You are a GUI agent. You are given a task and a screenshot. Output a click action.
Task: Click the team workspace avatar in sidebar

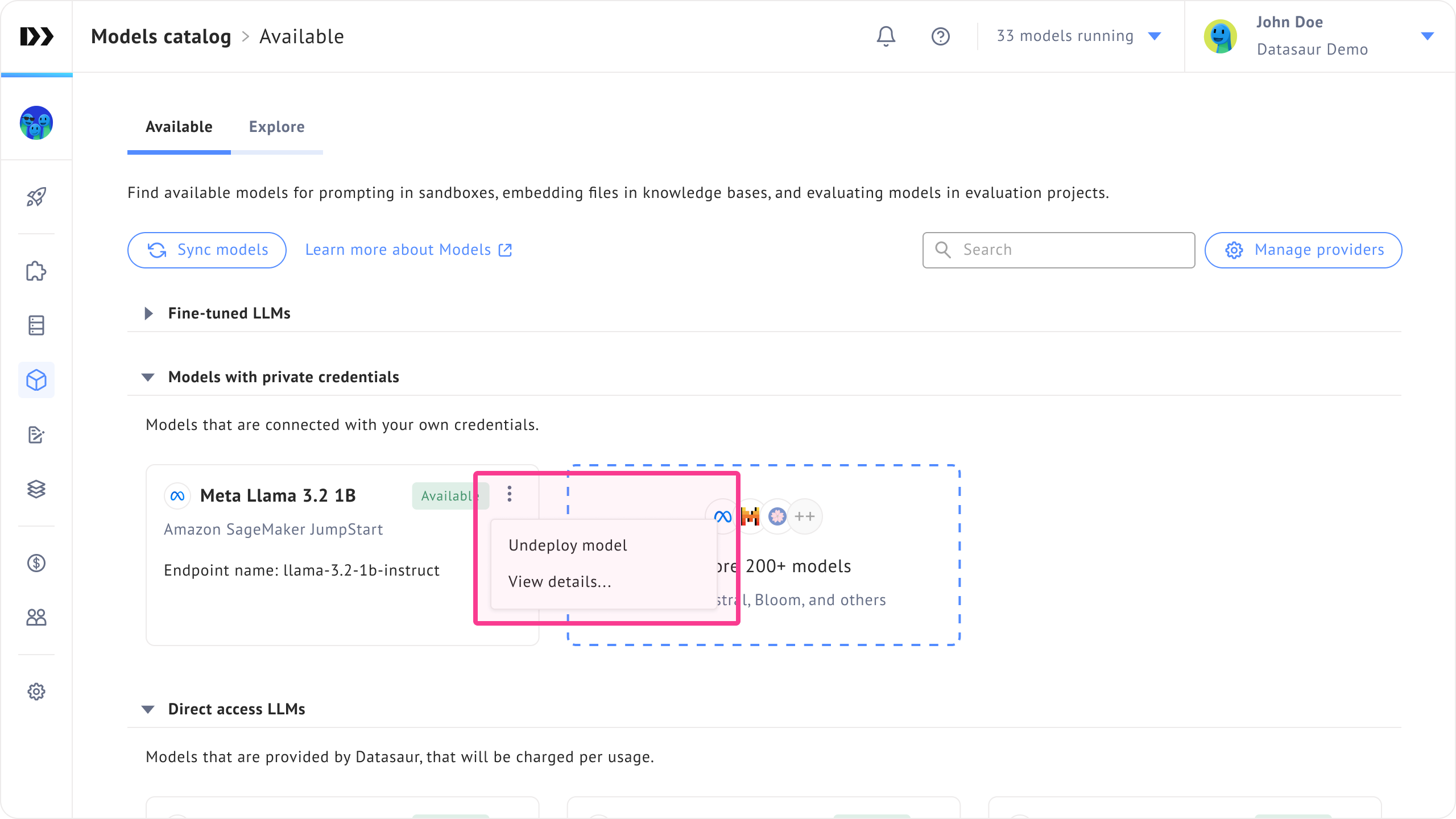coord(36,123)
